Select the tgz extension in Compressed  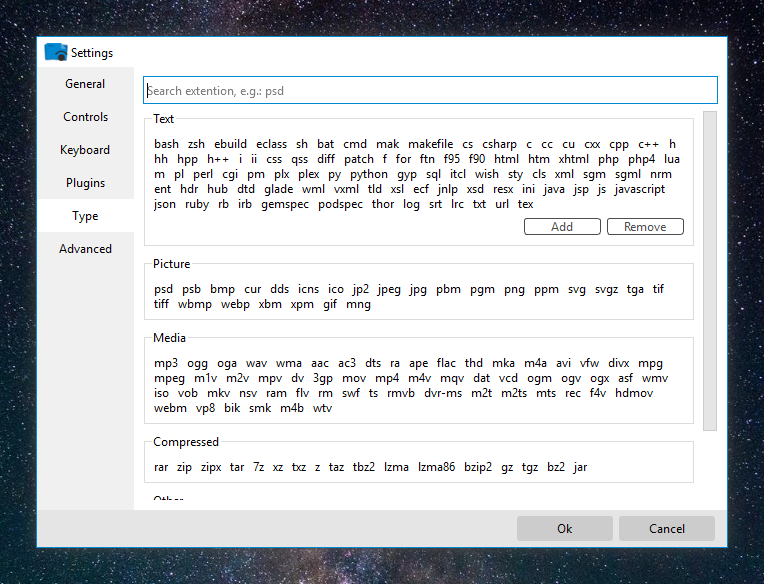530,468
